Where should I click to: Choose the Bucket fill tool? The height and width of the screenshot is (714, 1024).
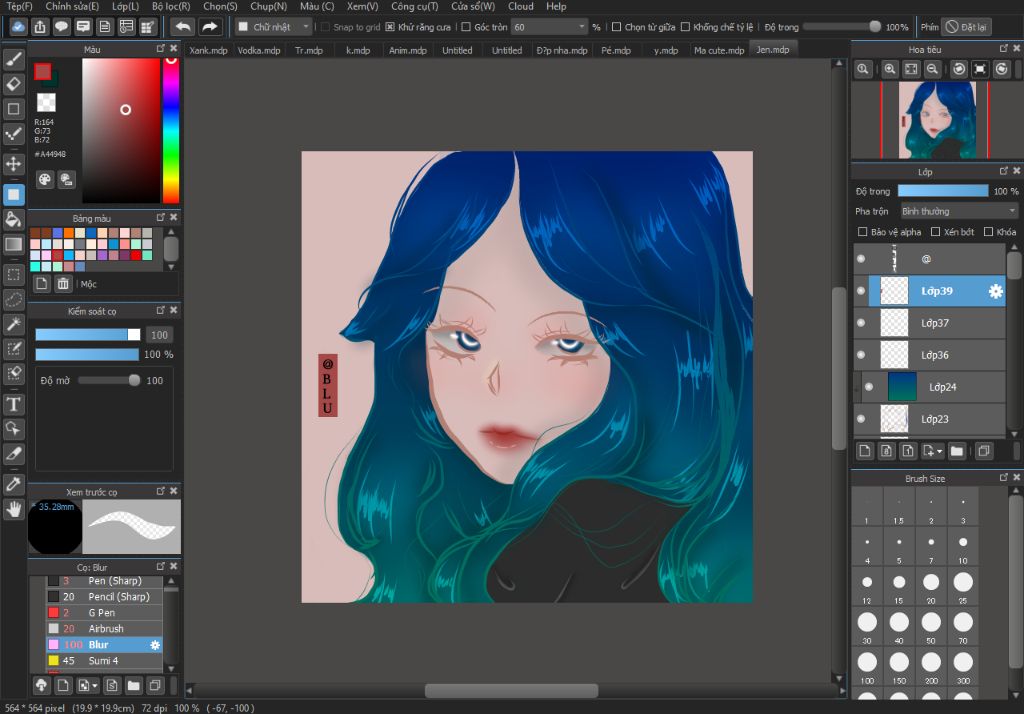pos(14,219)
